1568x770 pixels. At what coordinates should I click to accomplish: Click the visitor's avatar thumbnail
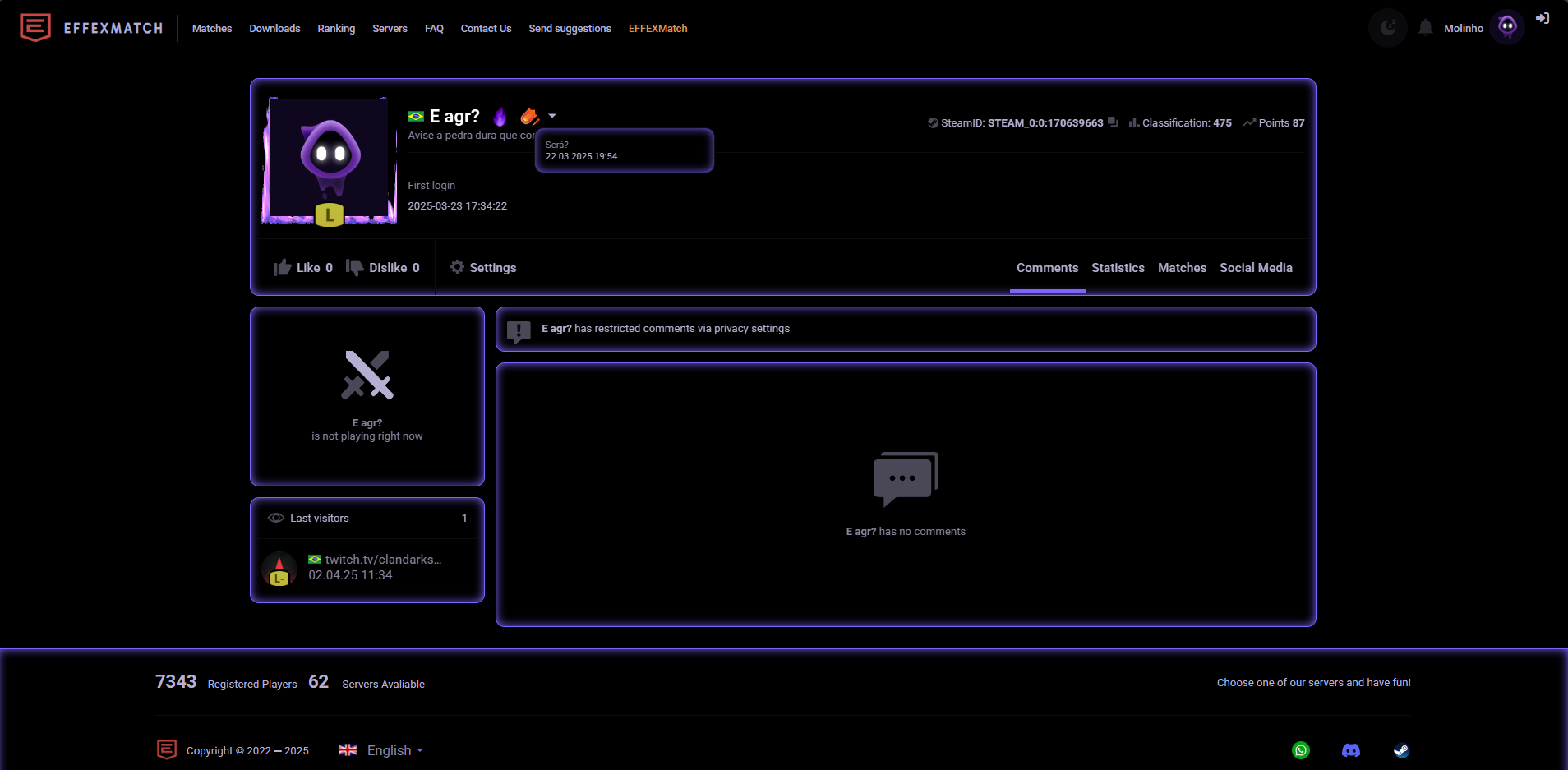(279, 568)
